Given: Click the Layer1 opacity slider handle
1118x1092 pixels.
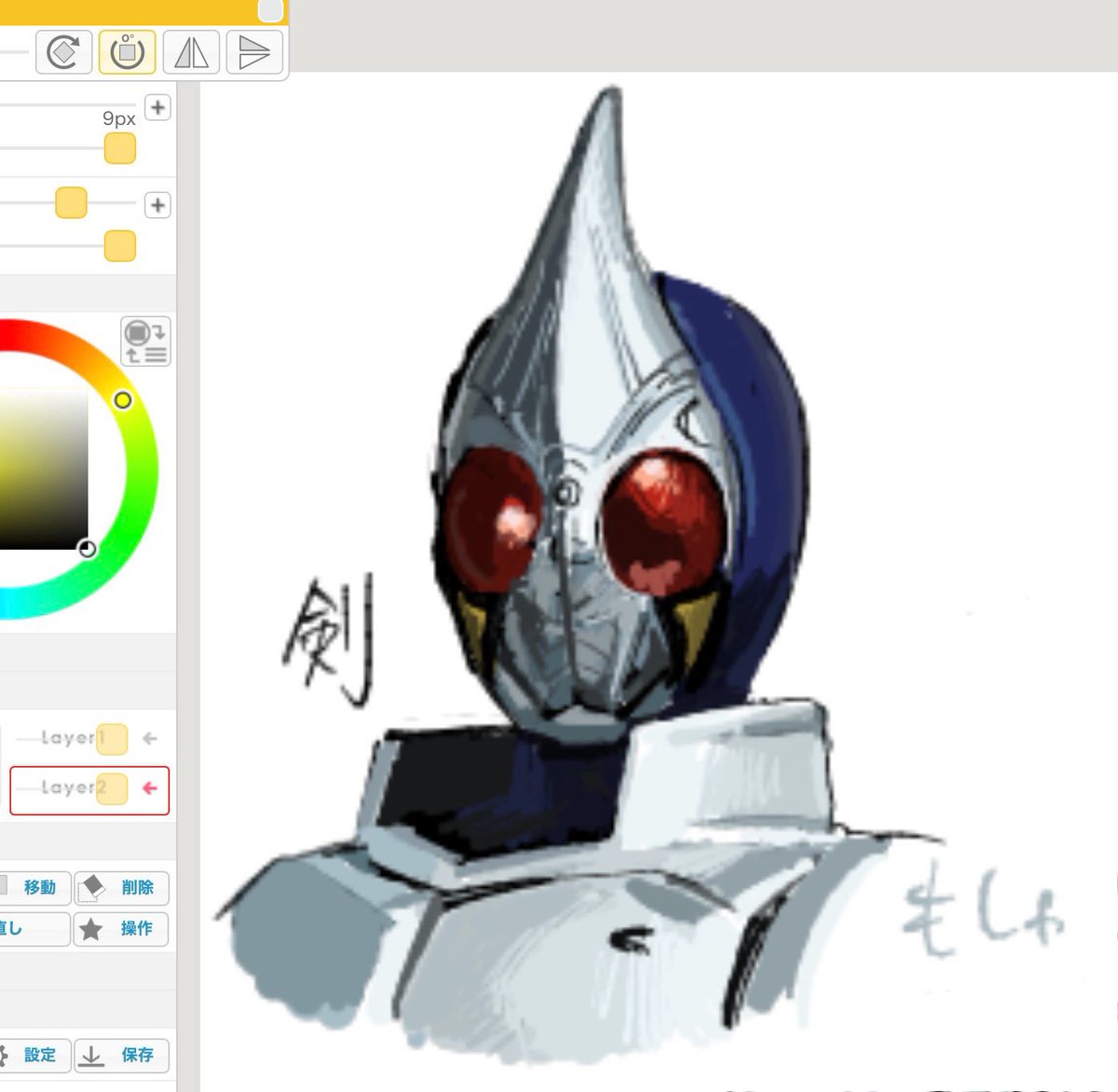Looking at the screenshot, I should (112, 739).
